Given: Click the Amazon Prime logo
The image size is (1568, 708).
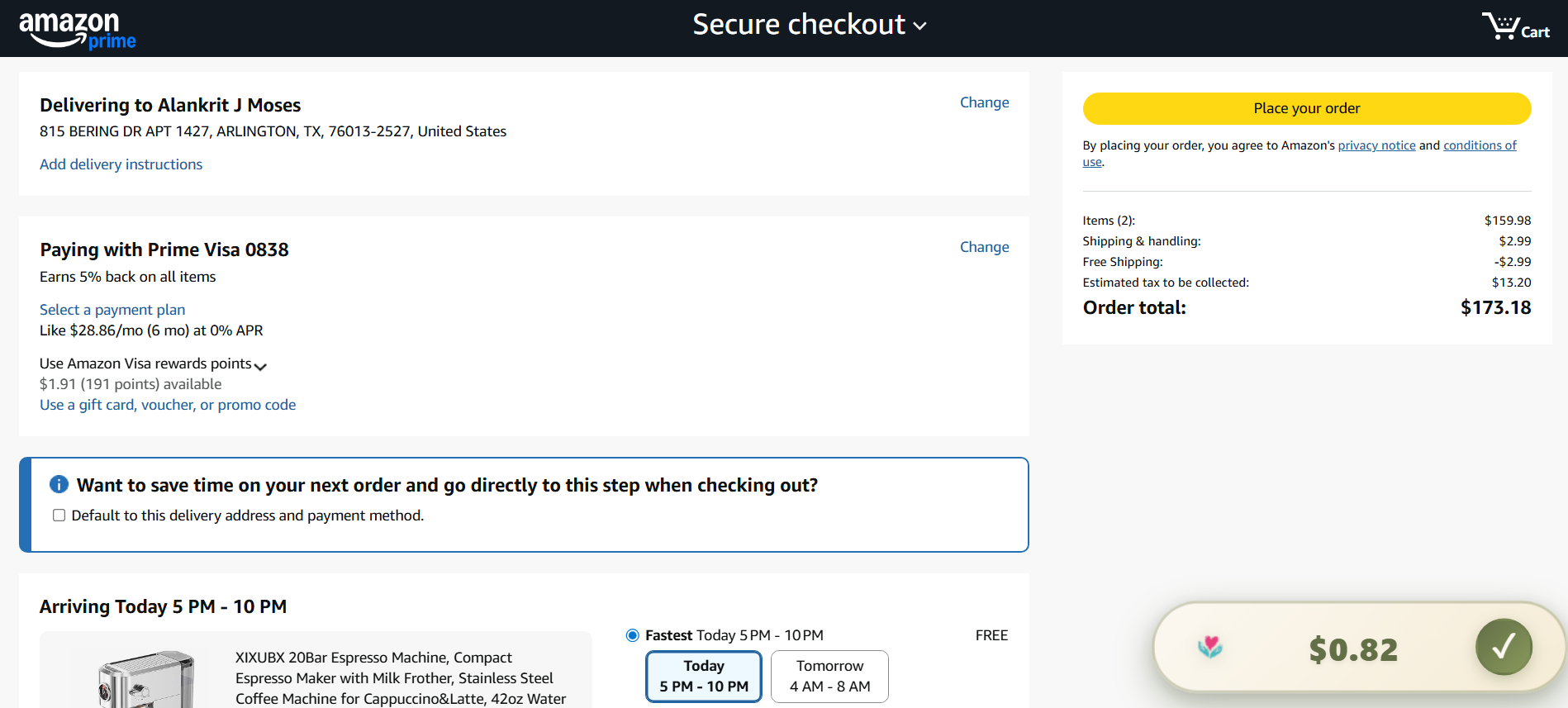Looking at the screenshot, I should pos(77,30).
